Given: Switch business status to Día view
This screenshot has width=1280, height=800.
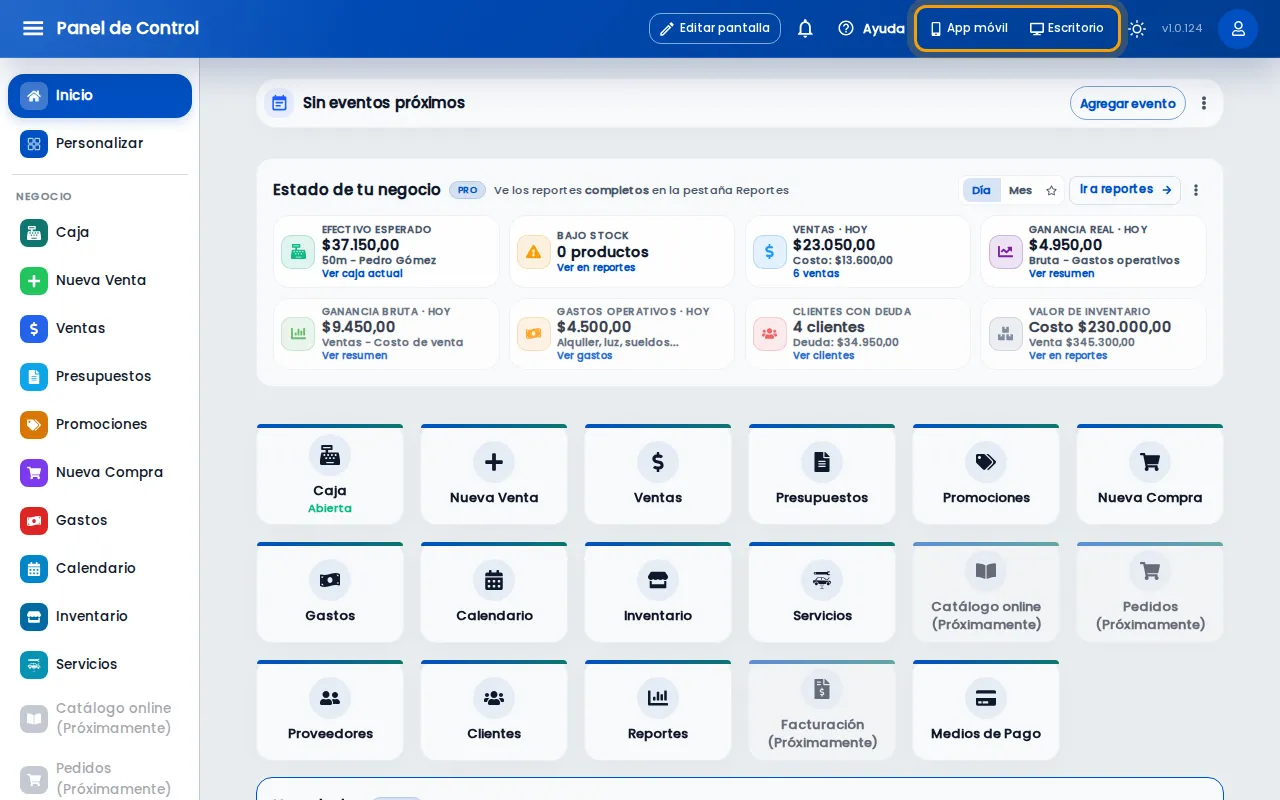Looking at the screenshot, I should [x=981, y=190].
